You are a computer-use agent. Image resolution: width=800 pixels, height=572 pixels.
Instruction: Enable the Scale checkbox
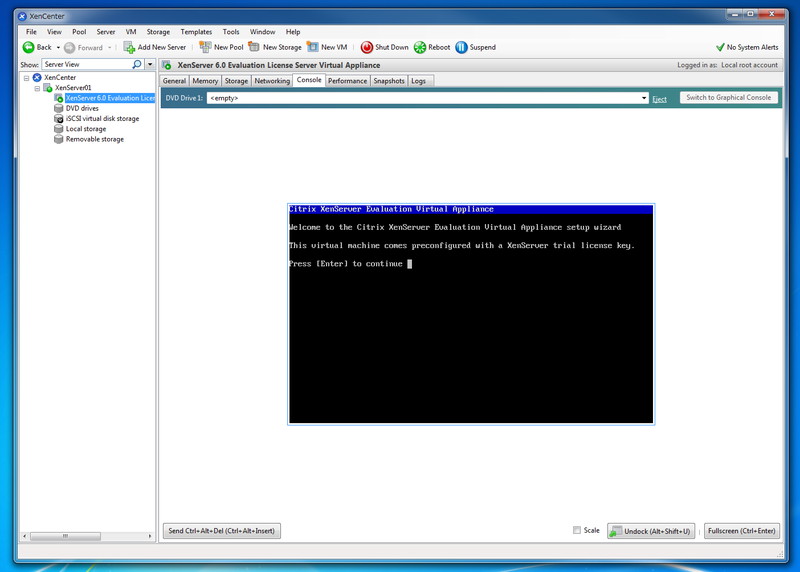(577, 530)
